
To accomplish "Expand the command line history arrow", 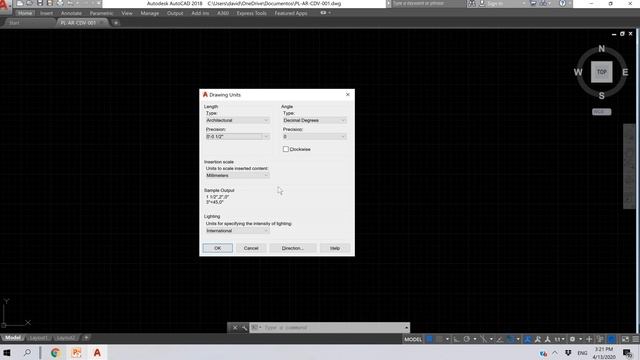I will [x=406, y=328].
